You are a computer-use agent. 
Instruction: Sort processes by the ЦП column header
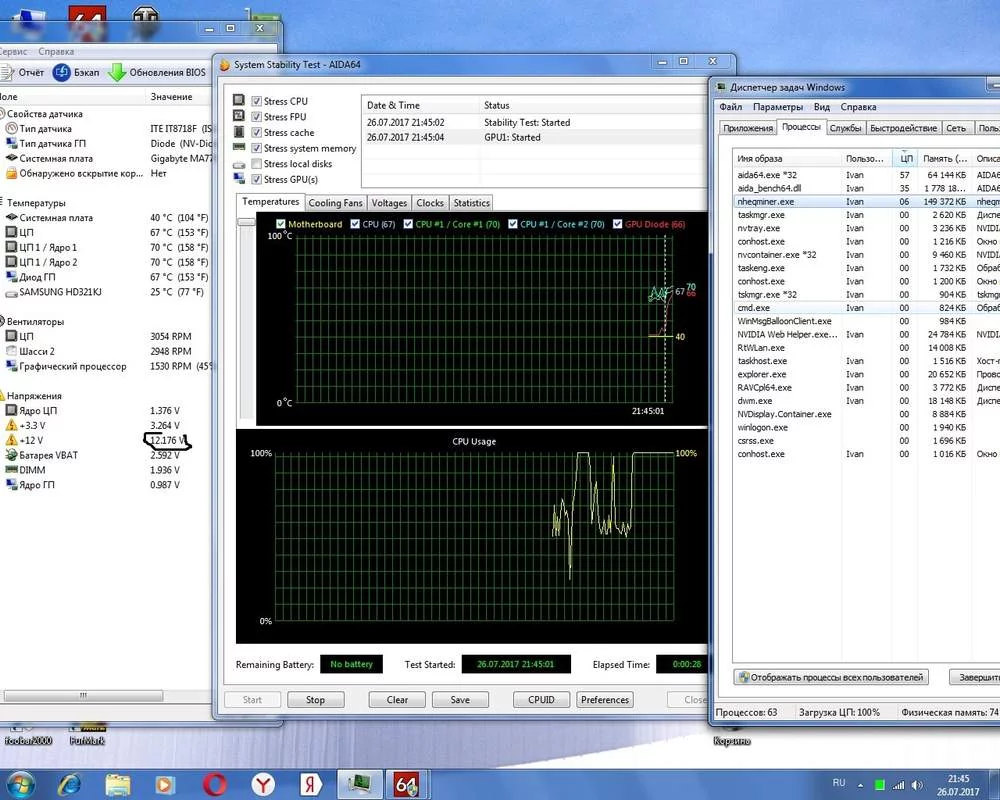click(906, 158)
